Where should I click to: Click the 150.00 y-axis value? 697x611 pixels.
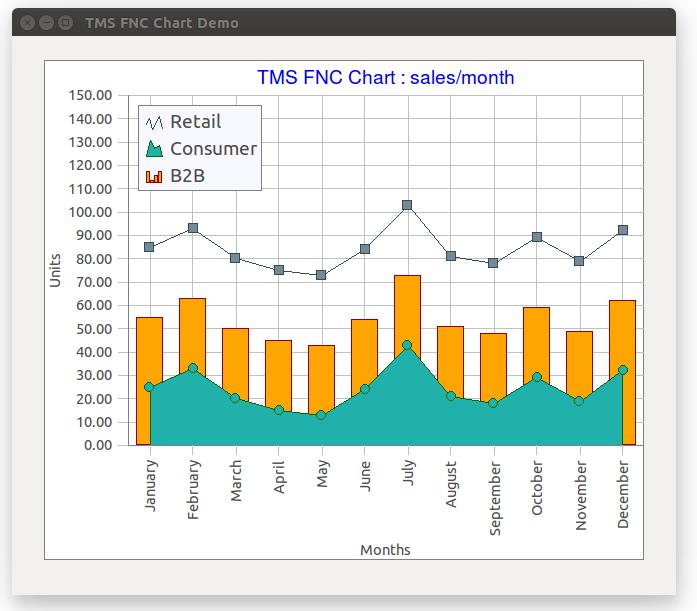click(x=90, y=95)
